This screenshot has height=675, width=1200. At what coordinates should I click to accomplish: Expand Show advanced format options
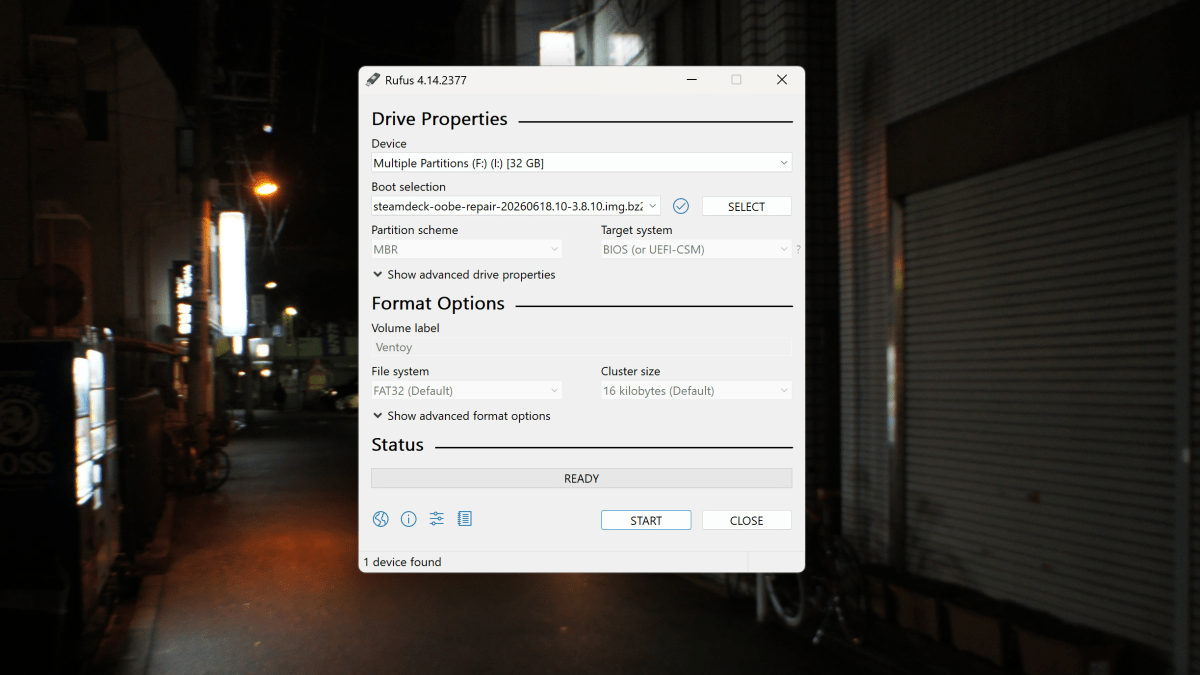coord(461,416)
